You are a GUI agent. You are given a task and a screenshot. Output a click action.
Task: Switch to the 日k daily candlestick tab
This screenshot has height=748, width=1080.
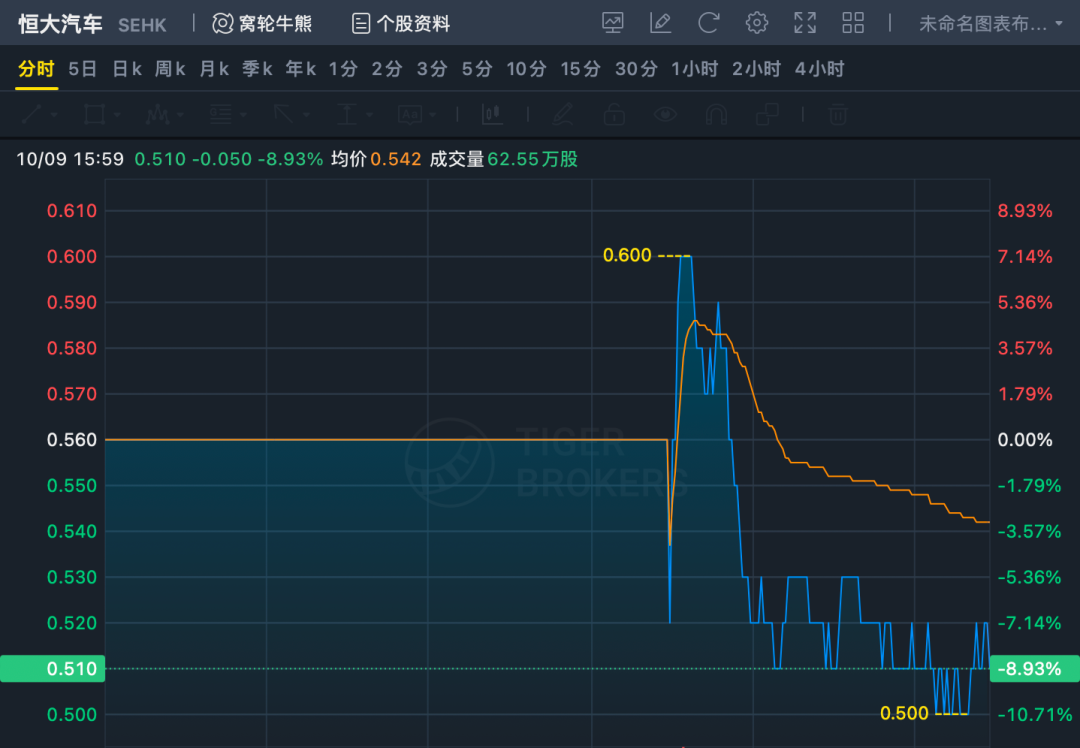point(127,69)
